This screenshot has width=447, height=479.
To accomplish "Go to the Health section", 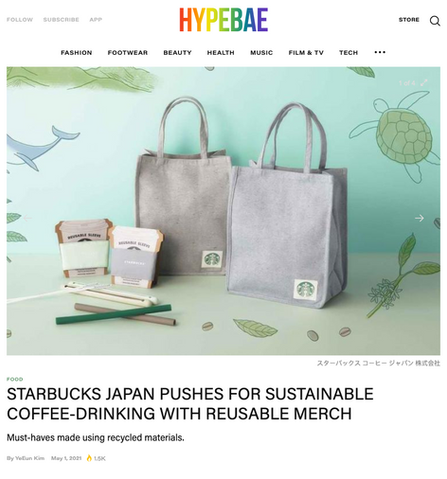I will pyautogui.click(x=221, y=53).
